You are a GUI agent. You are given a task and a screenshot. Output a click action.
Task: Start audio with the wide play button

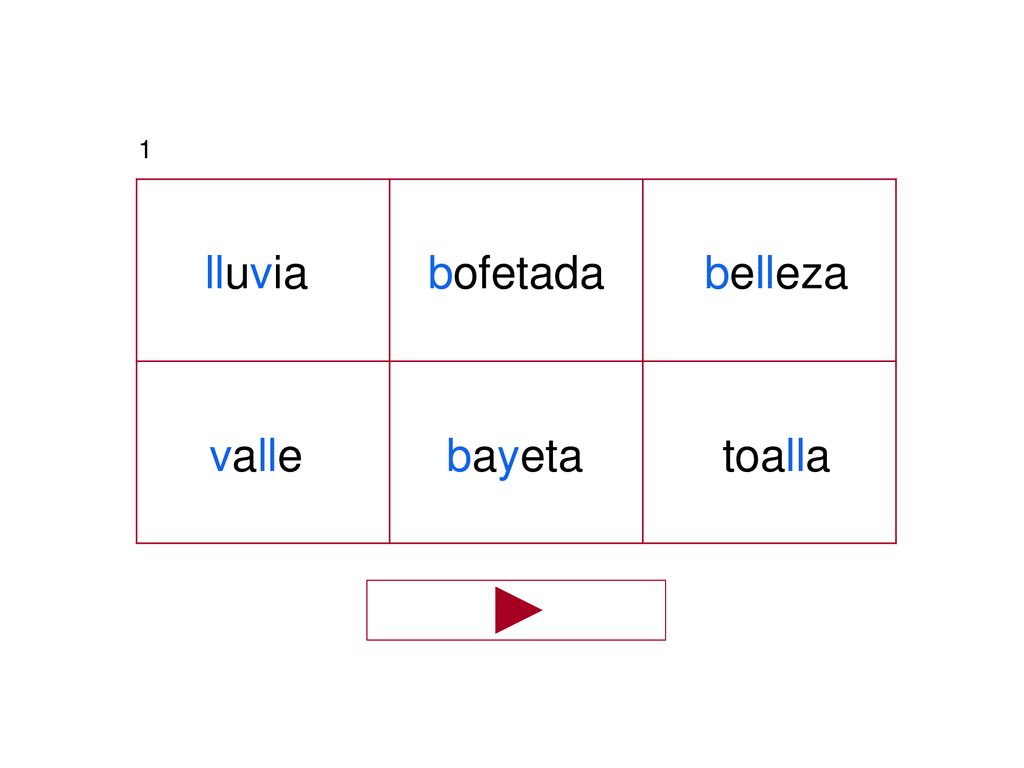[x=516, y=610]
